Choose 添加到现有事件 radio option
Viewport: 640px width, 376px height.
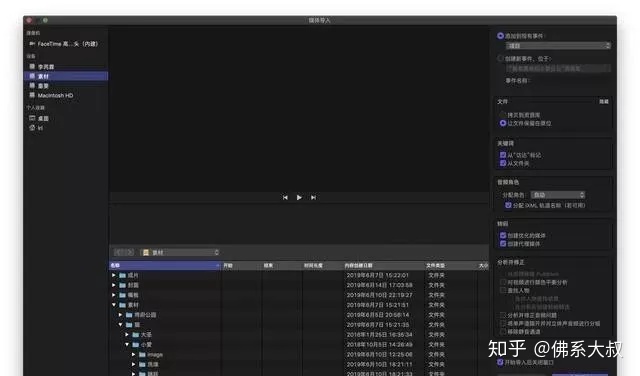(500, 36)
